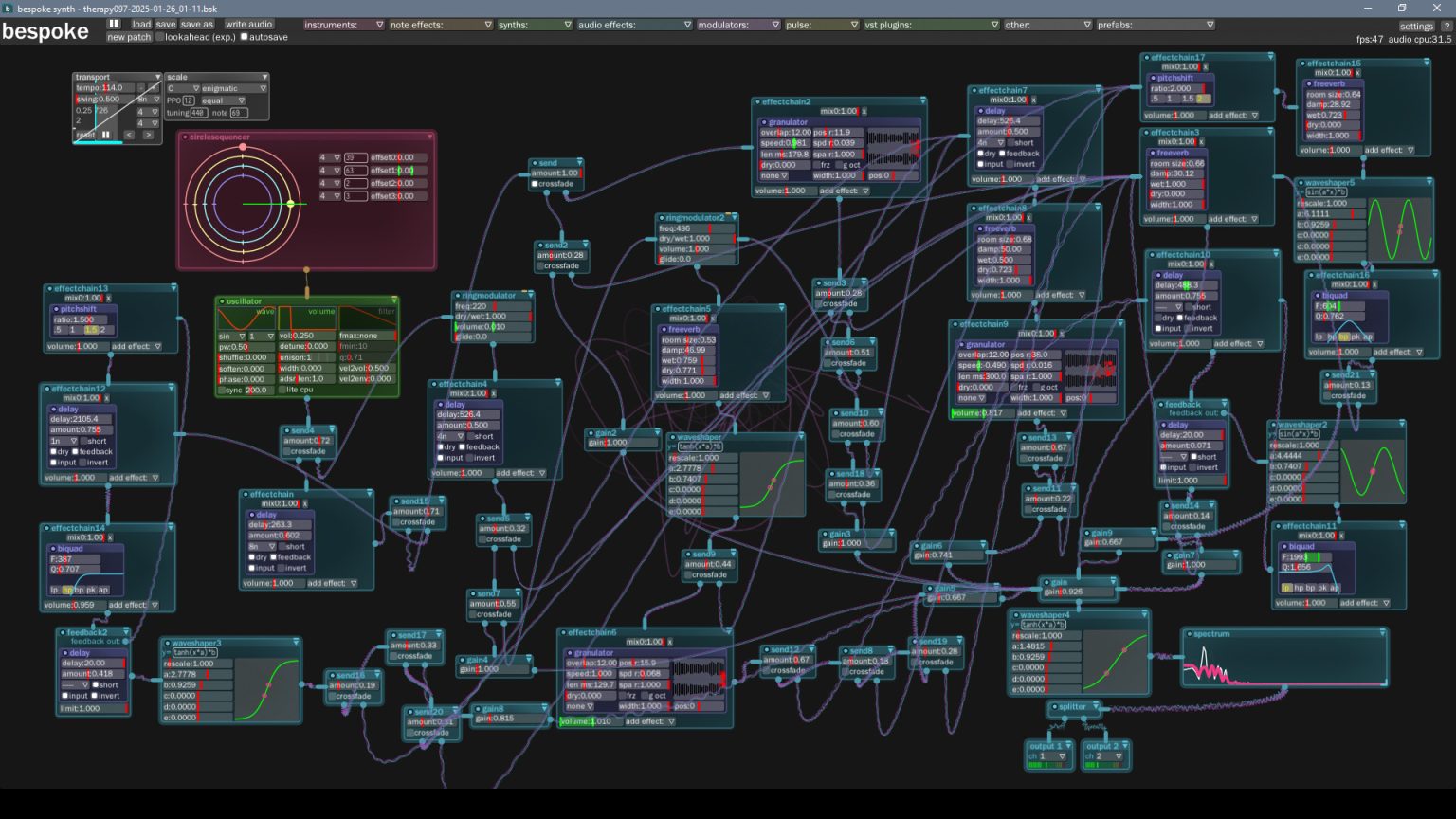The height and width of the screenshot is (819, 1456).
Task: Toggle the oscillator module enable dot
Action: click(221, 301)
